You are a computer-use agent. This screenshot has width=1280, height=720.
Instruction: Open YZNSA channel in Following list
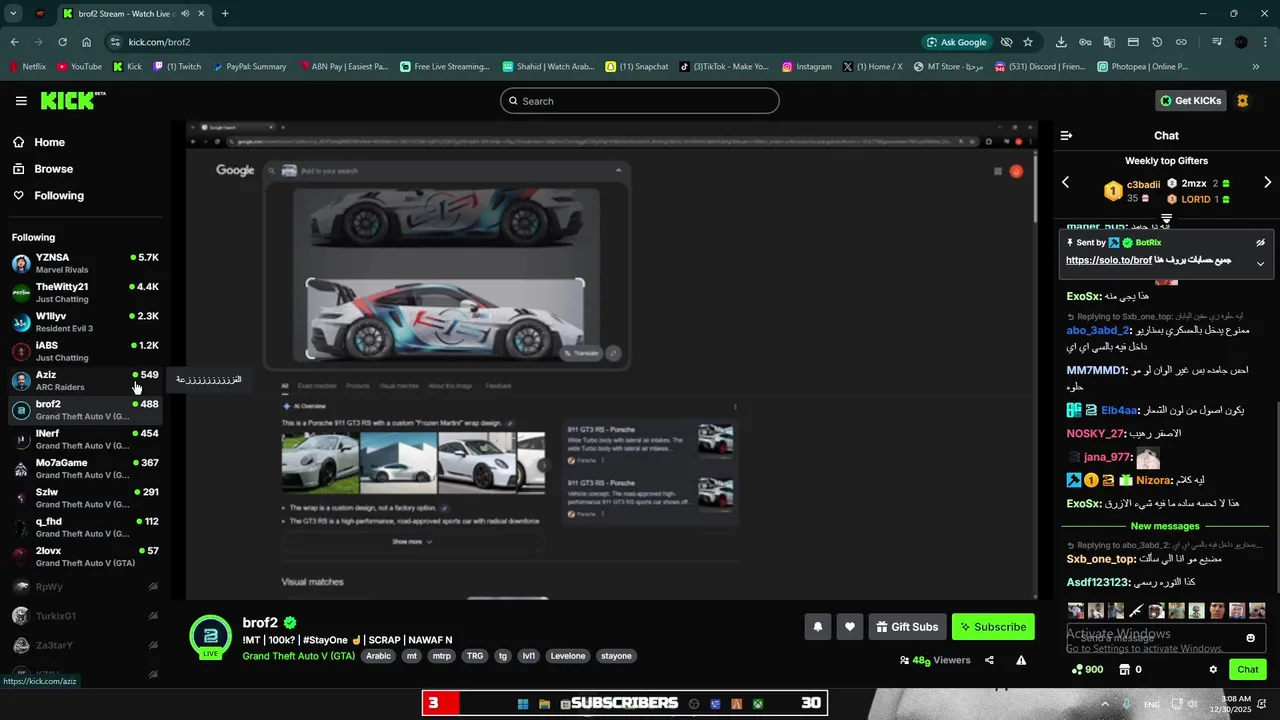(x=85, y=264)
